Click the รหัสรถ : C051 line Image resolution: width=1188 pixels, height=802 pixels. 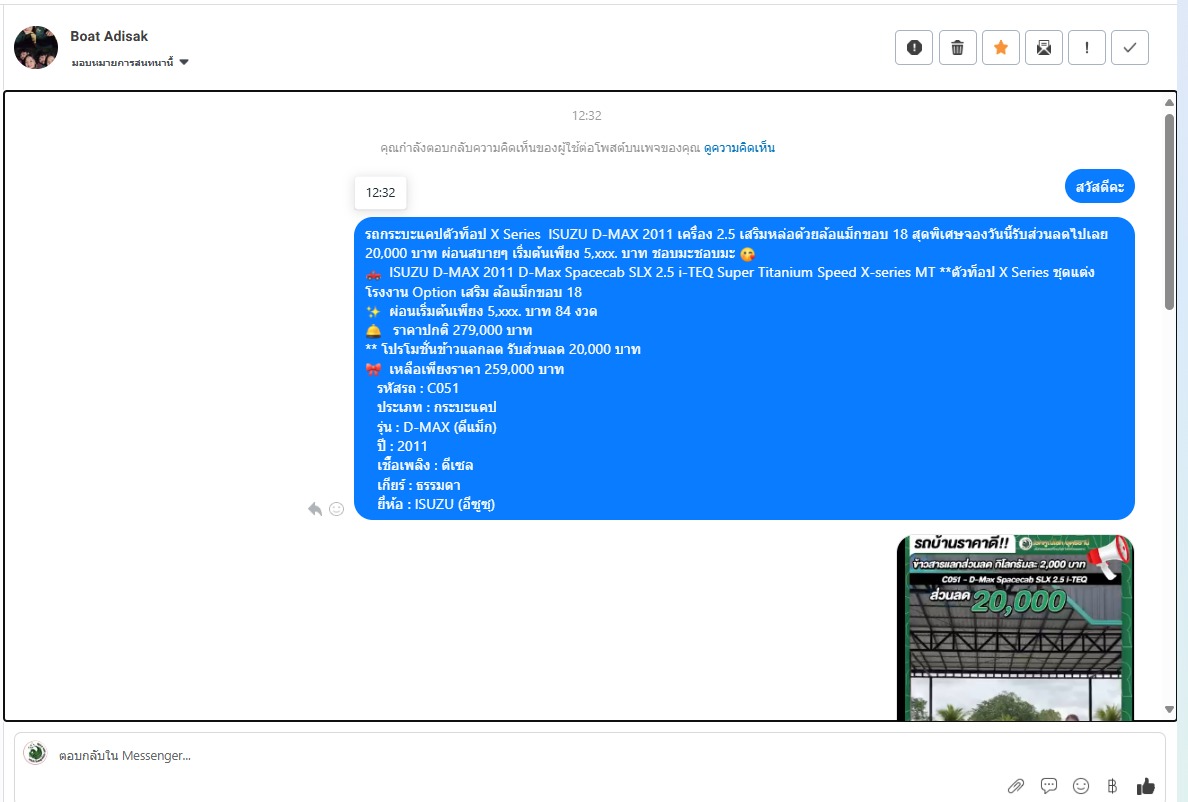coord(418,389)
